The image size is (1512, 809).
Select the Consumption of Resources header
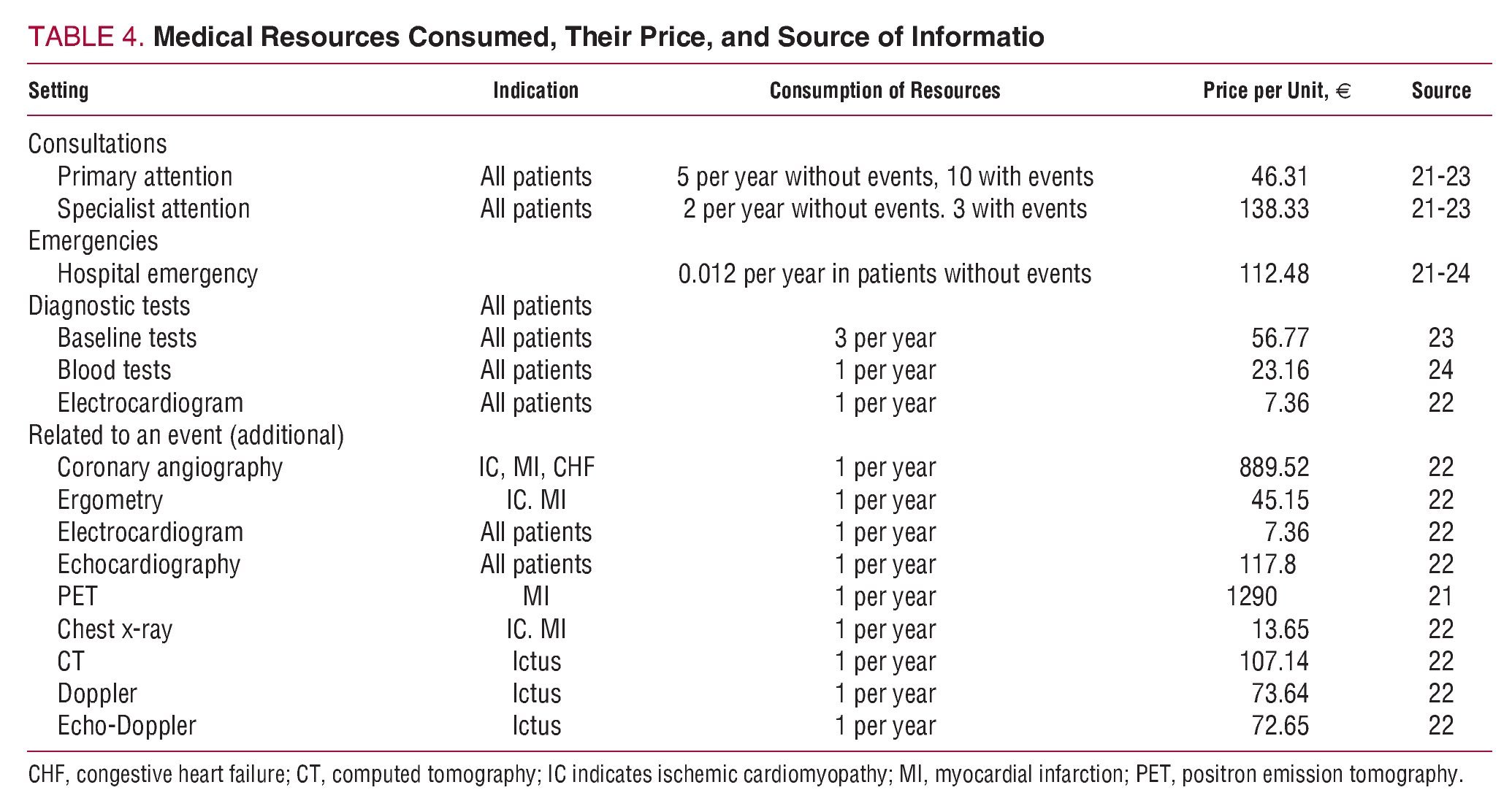(885, 91)
